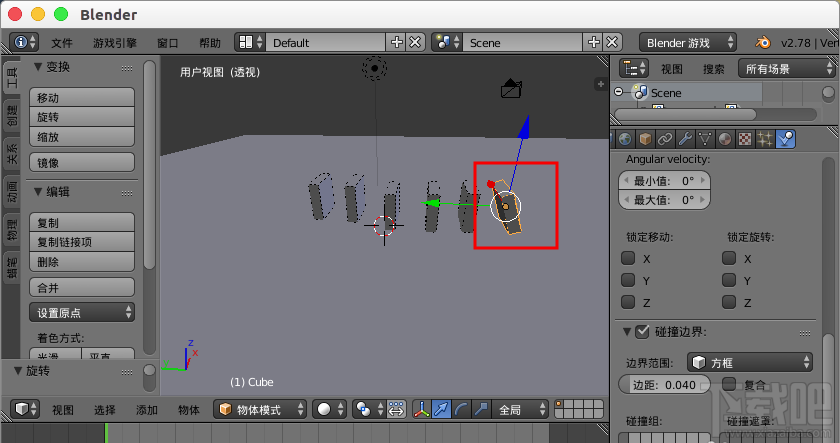Open the screen layout browse dropdown
The image size is (840, 443).
point(250,42)
